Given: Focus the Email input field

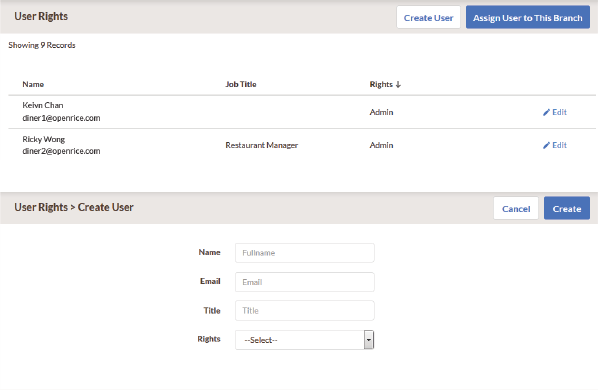Looking at the screenshot, I should (305, 282).
